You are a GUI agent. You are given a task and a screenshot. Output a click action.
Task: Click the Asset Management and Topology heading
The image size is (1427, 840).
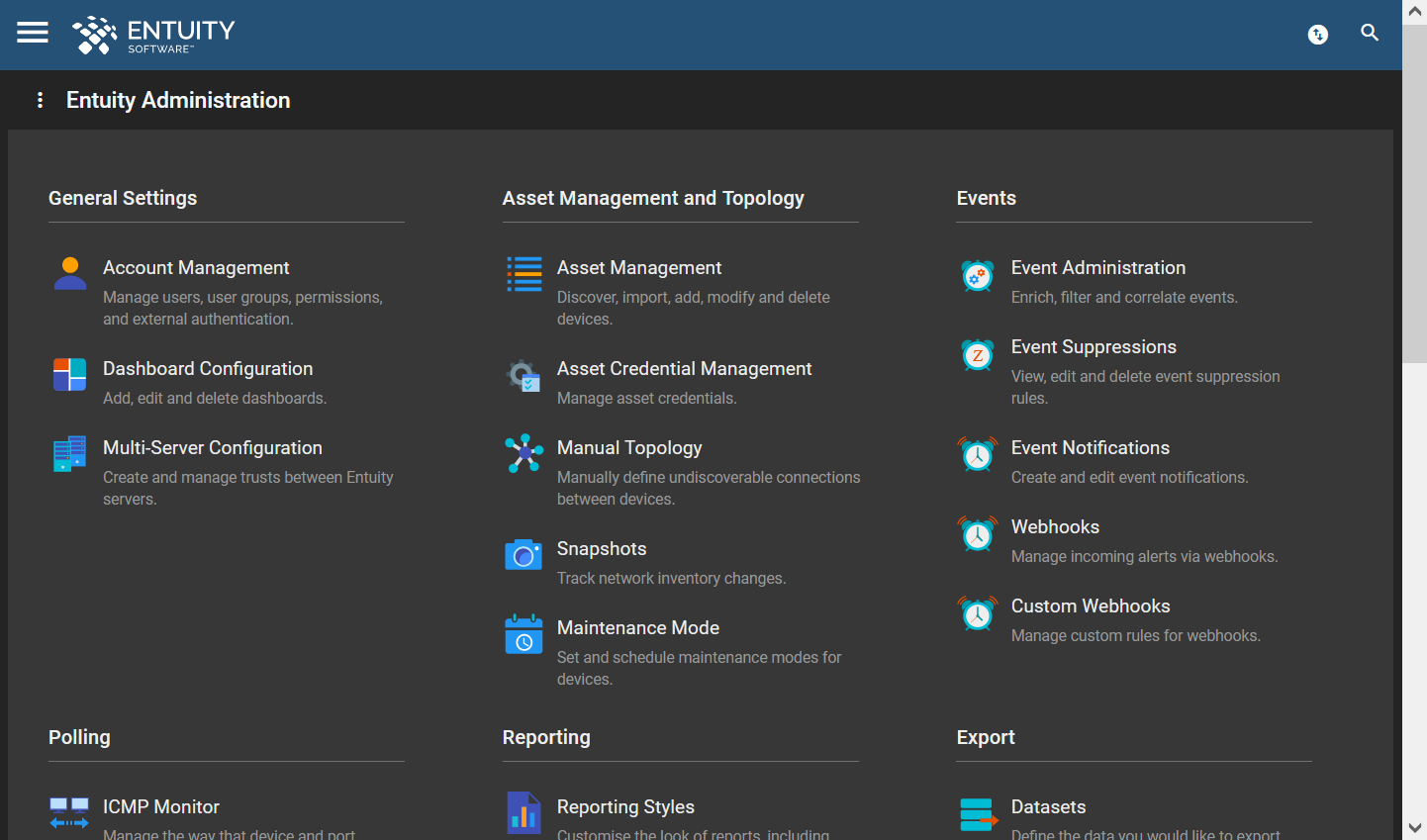point(653,198)
